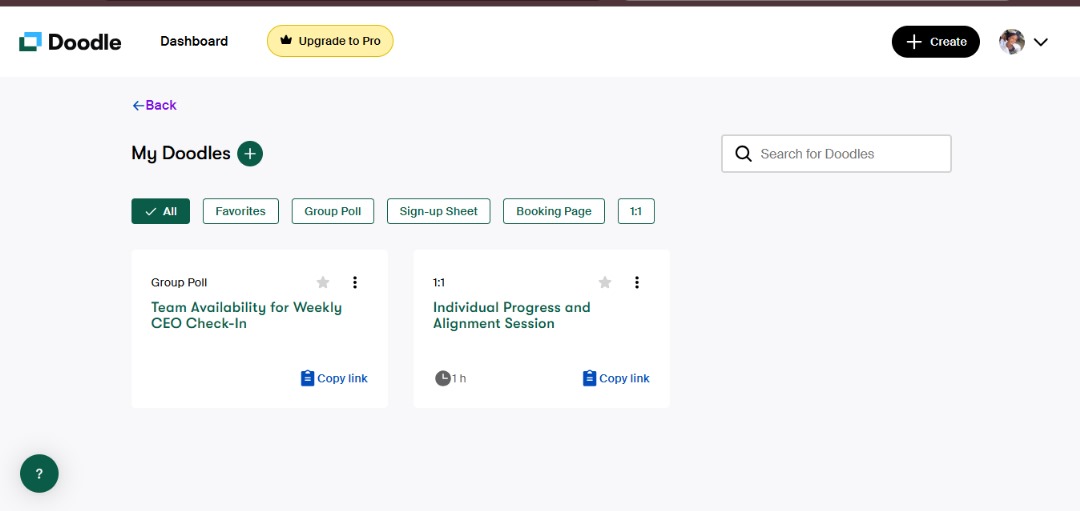
Task: Click the green plus icon beside My Doodles
Action: pos(250,154)
